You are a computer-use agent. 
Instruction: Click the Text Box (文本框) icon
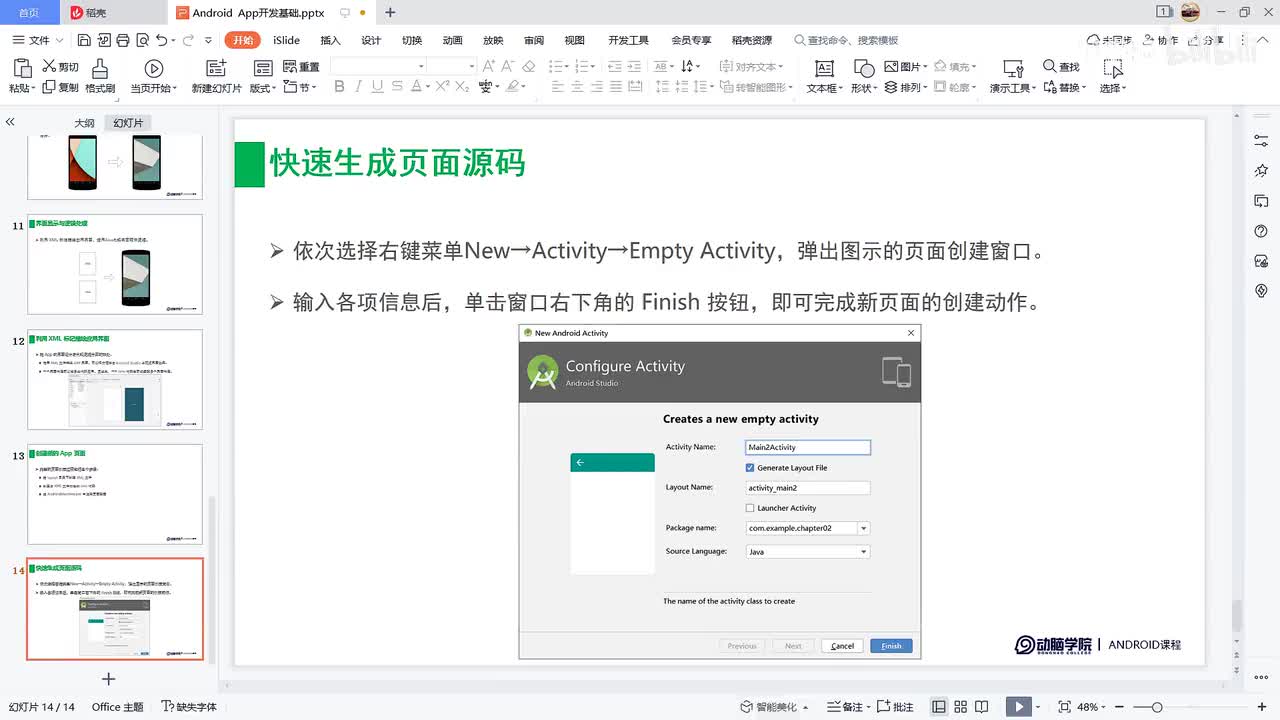coord(824,68)
